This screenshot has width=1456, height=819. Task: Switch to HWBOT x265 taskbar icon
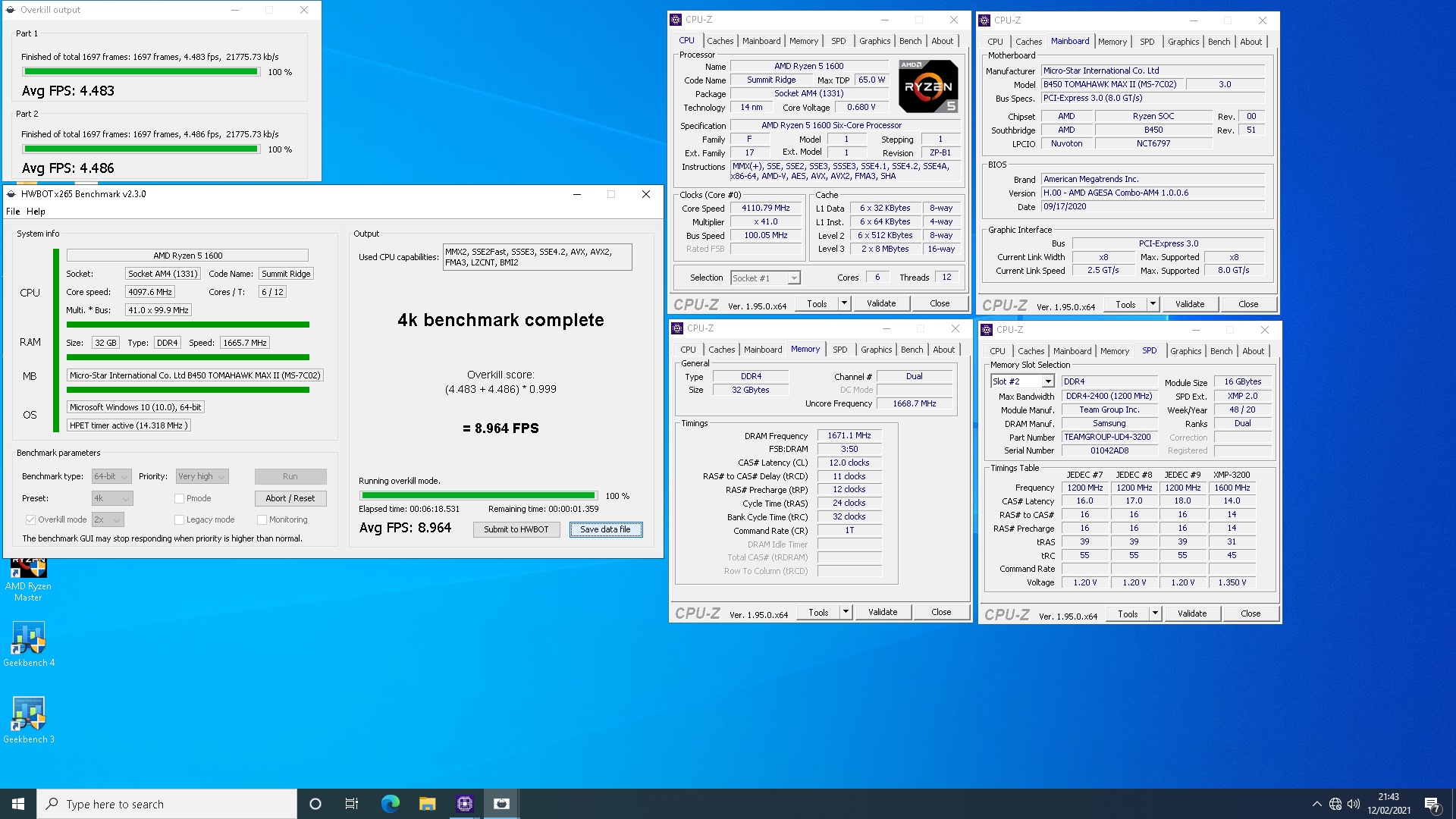tap(501, 804)
